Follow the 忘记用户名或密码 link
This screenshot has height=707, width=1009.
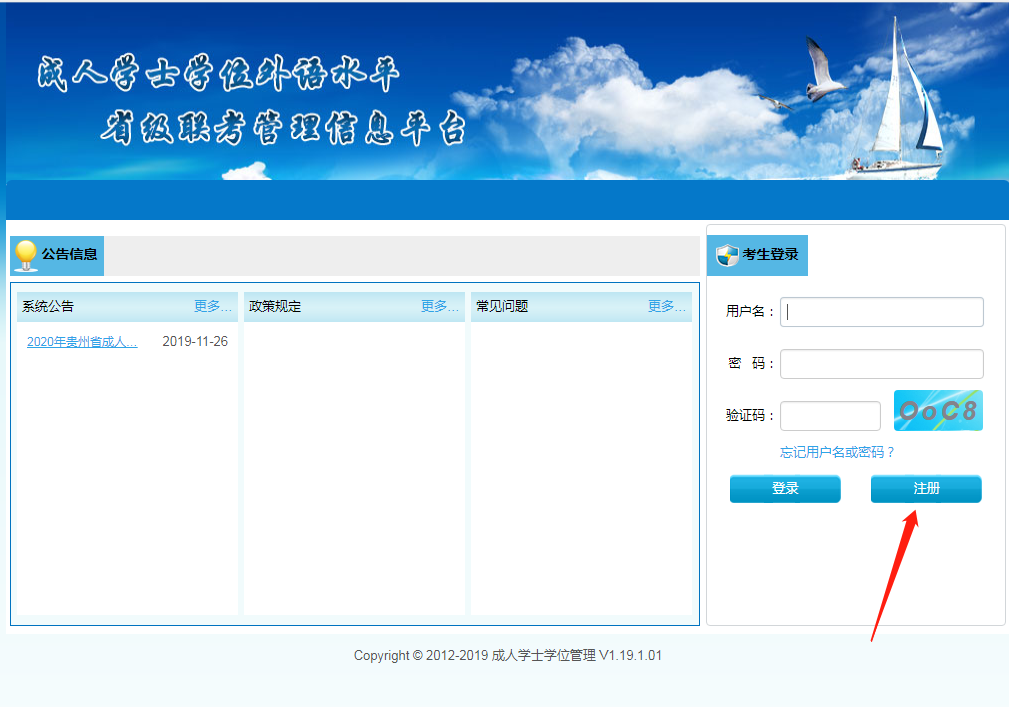837,452
